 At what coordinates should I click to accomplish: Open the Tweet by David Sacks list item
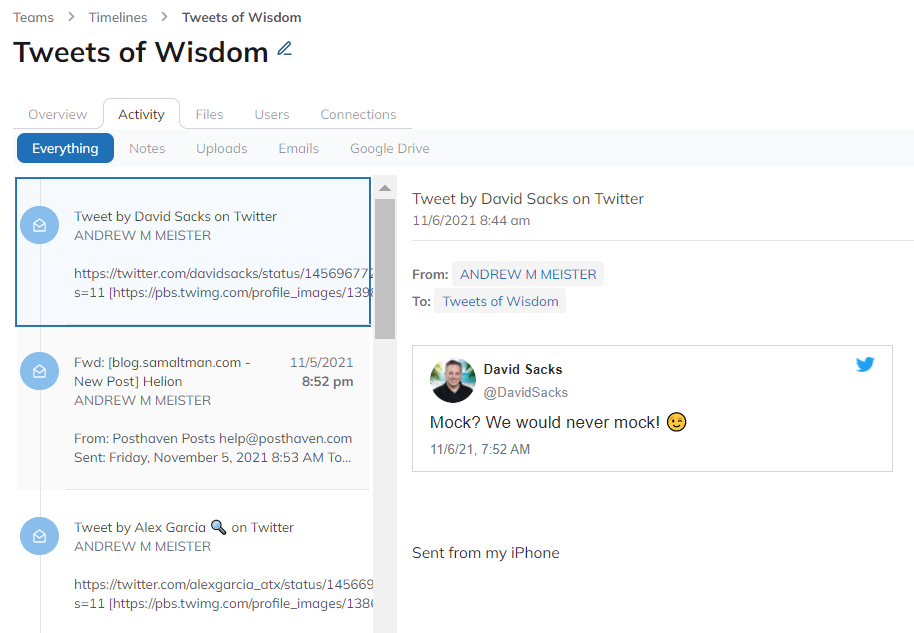click(193, 252)
